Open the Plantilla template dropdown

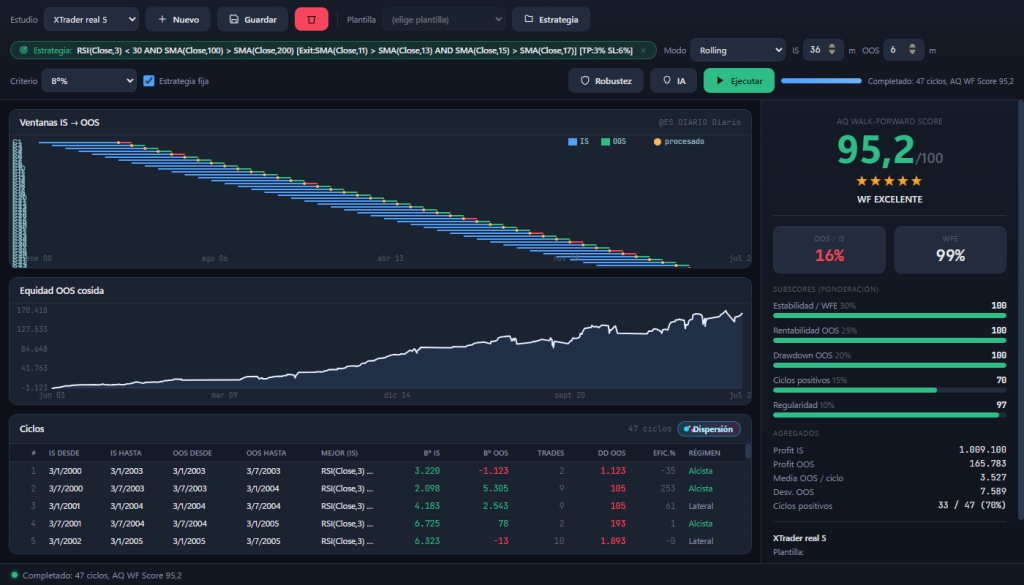[x=444, y=20]
